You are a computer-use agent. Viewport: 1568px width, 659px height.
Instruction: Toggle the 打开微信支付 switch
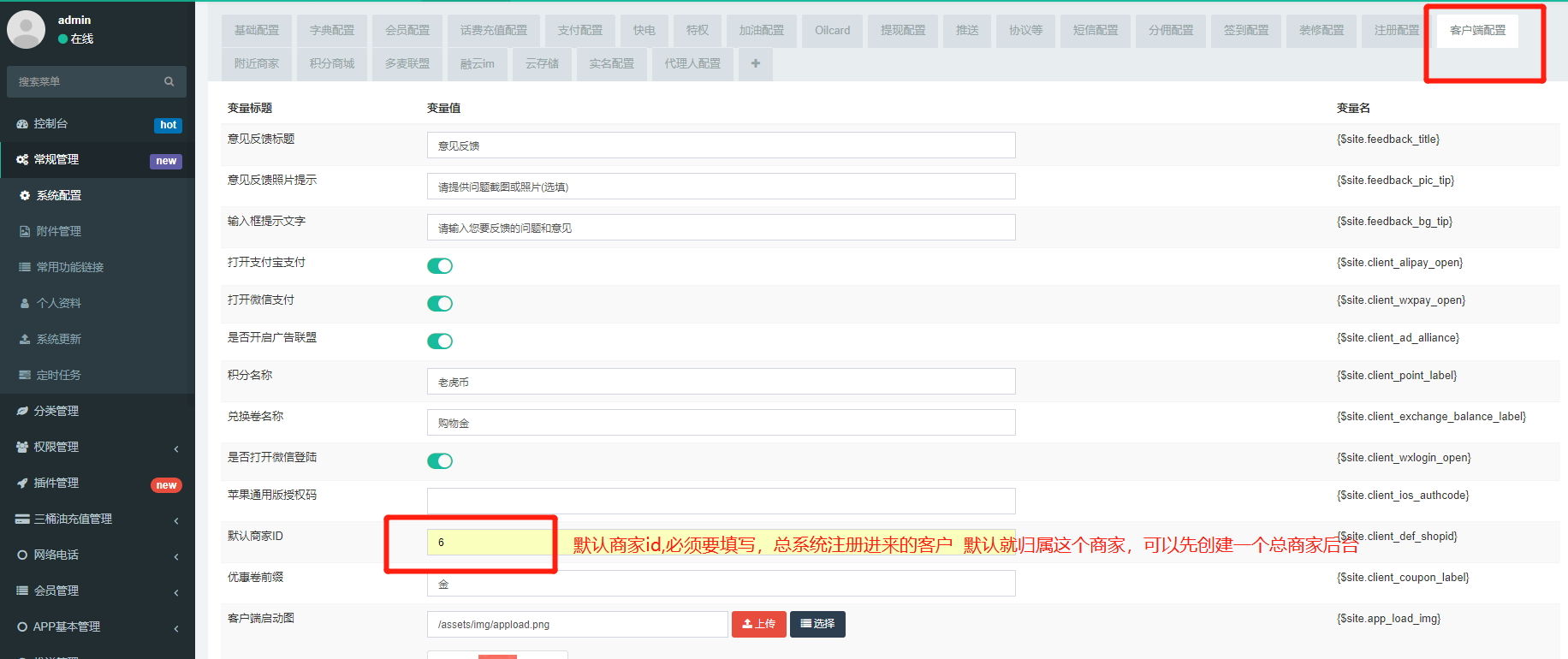[x=440, y=304]
